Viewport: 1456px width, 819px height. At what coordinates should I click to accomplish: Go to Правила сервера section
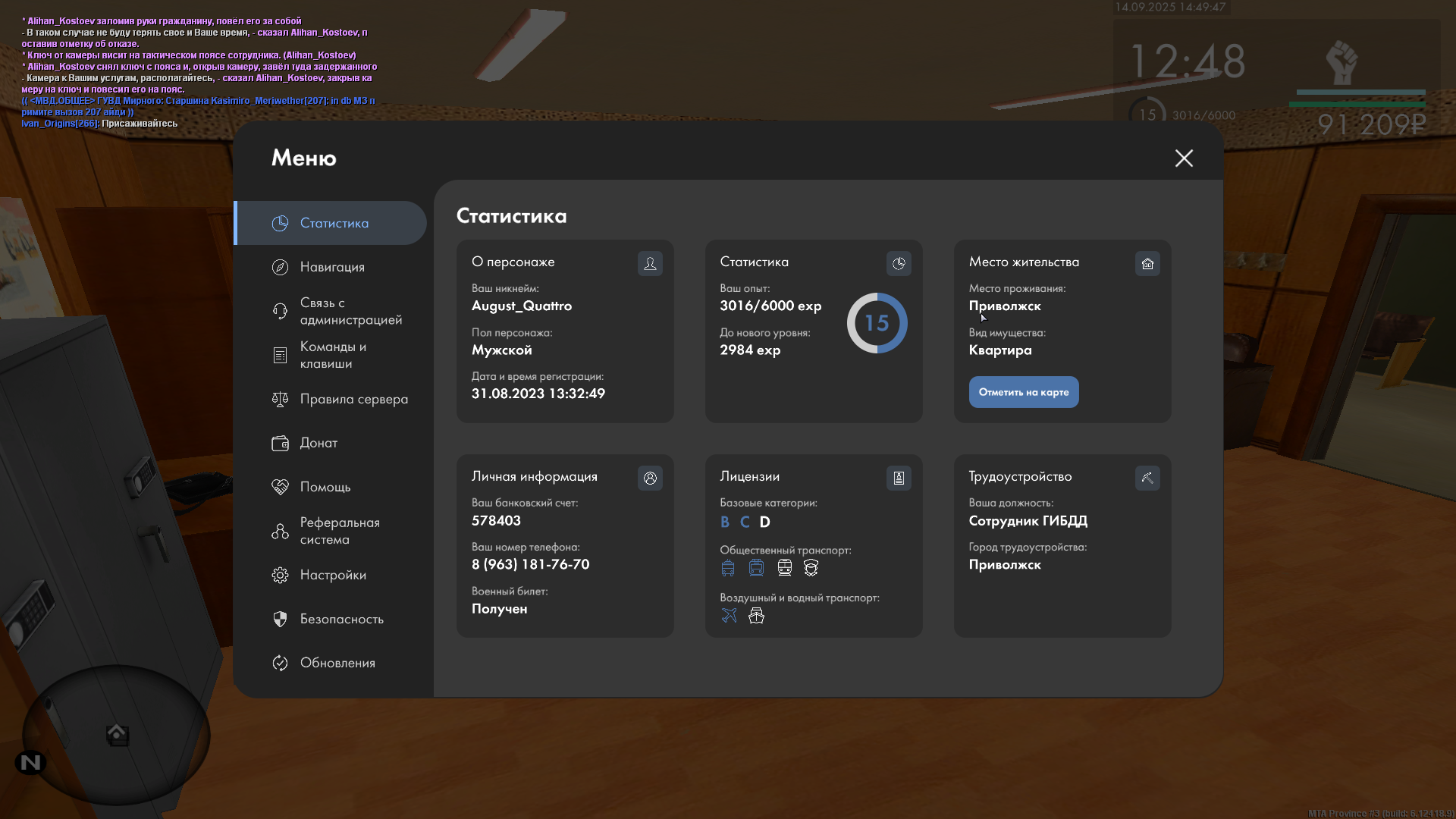coord(353,399)
